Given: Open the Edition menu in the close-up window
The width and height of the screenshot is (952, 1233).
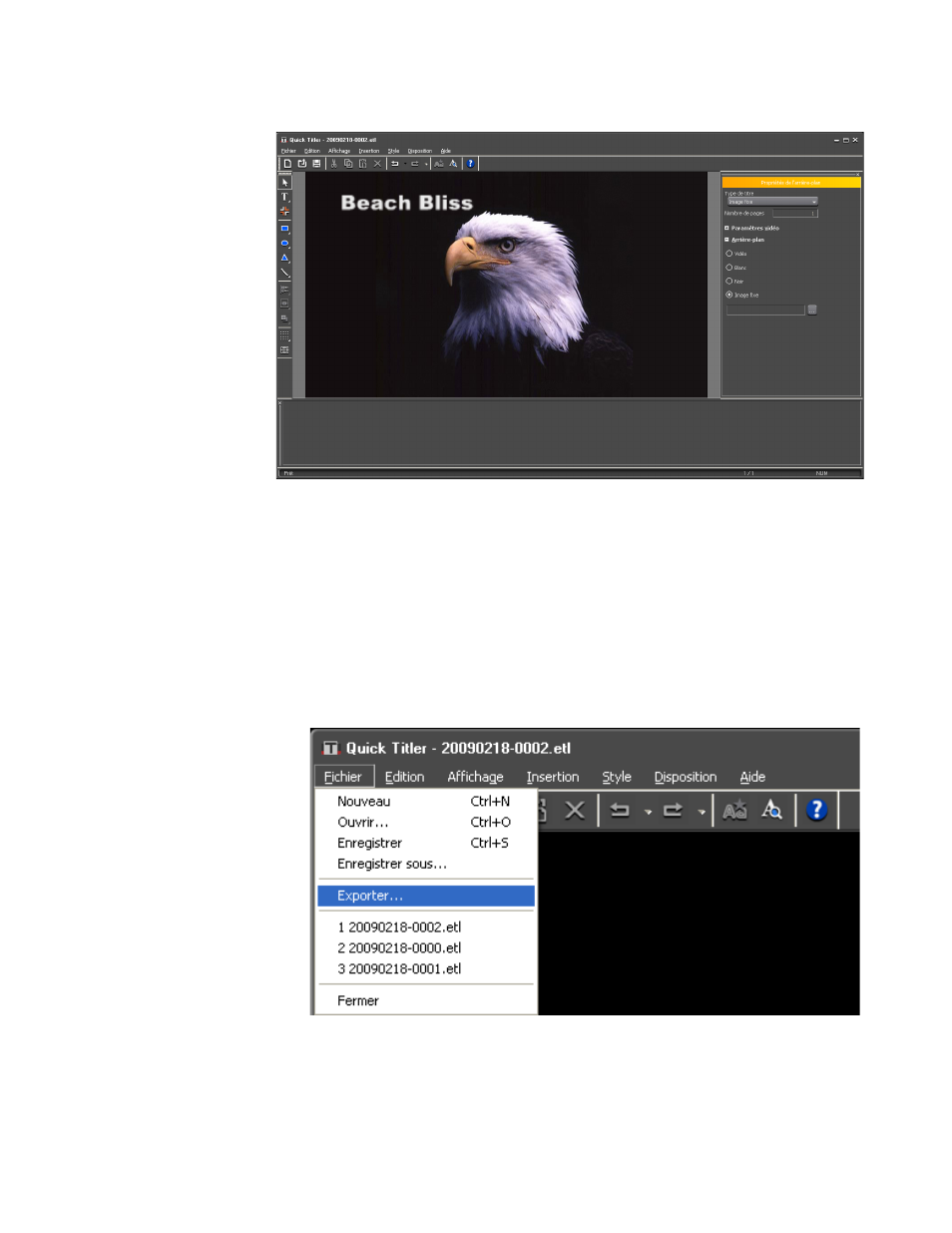Looking at the screenshot, I should click(404, 777).
